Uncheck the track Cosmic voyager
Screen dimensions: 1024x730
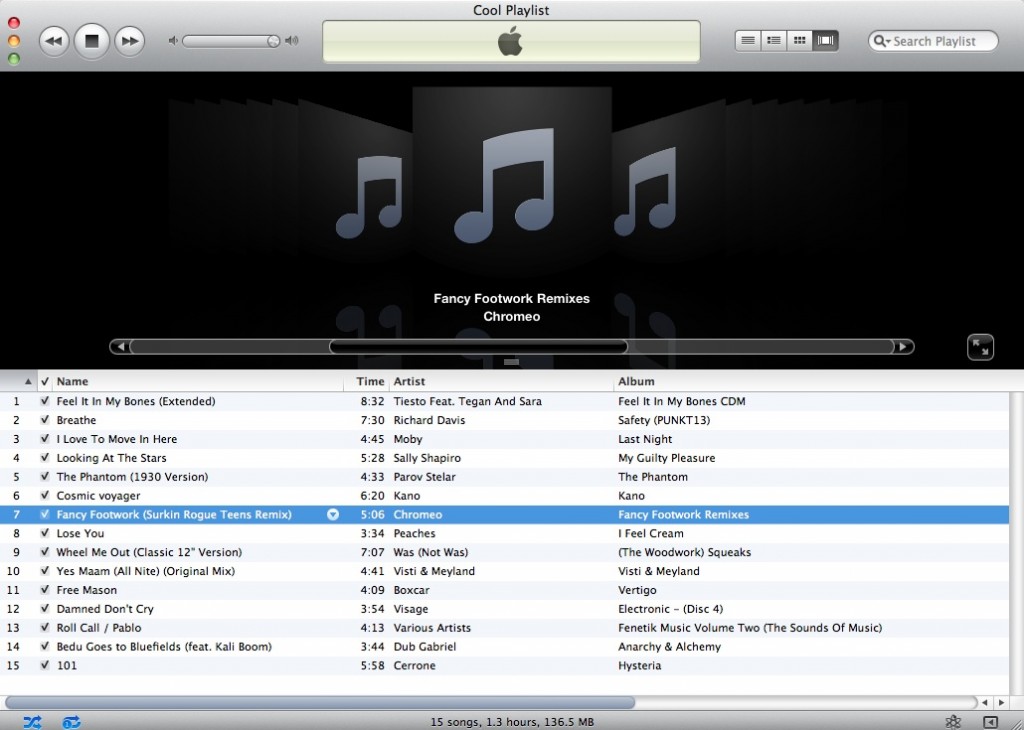(x=44, y=495)
